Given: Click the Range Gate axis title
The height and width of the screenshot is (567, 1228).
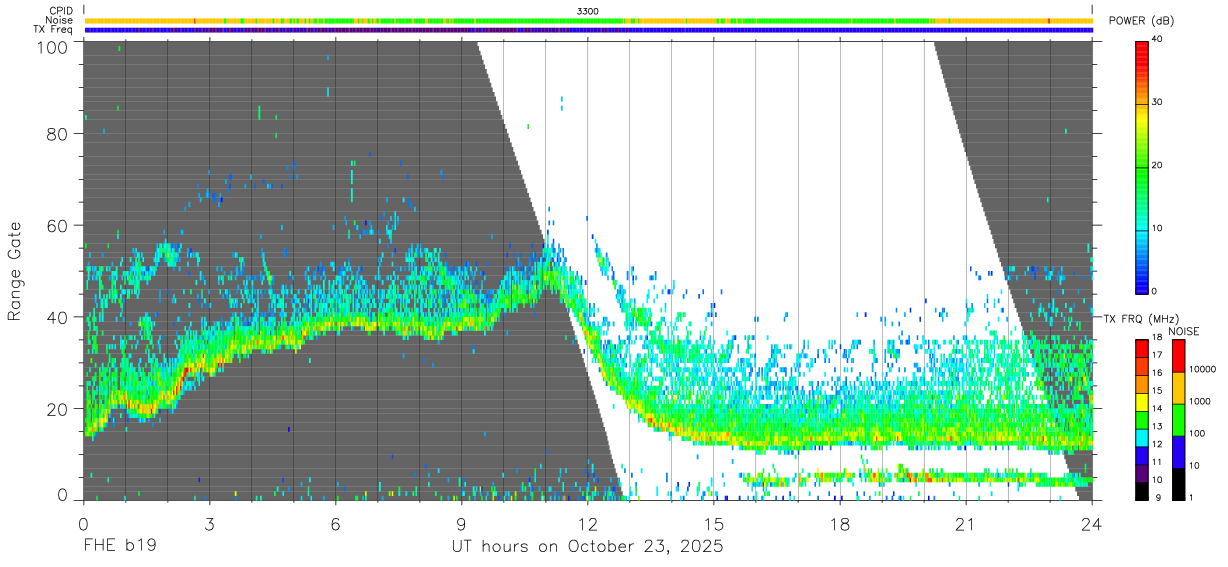Looking at the screenshot, I should pos(15,271).
